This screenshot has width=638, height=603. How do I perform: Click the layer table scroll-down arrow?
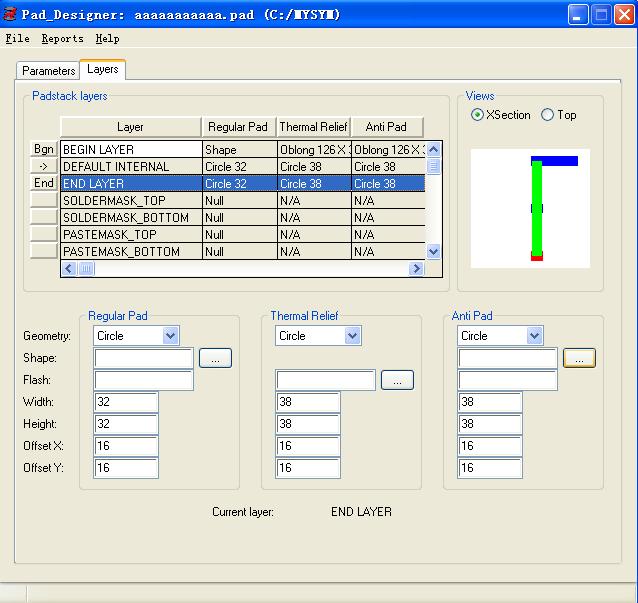[433, 252]
